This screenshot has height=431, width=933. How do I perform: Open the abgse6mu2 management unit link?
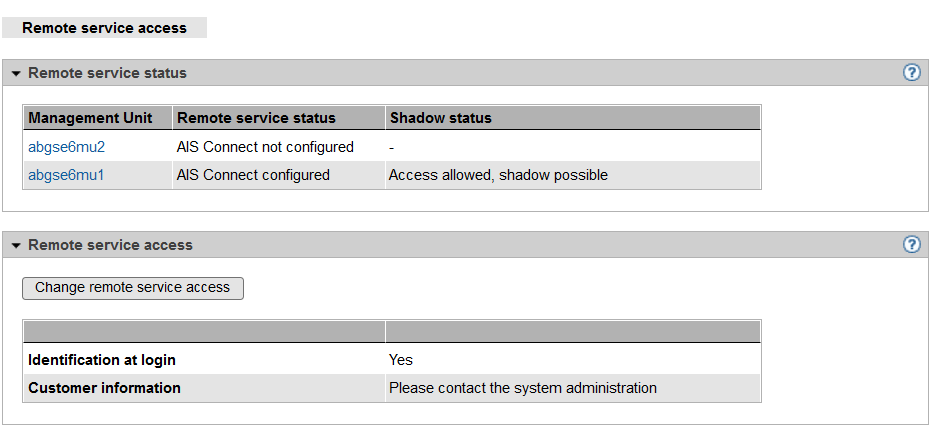pos(66,147)
